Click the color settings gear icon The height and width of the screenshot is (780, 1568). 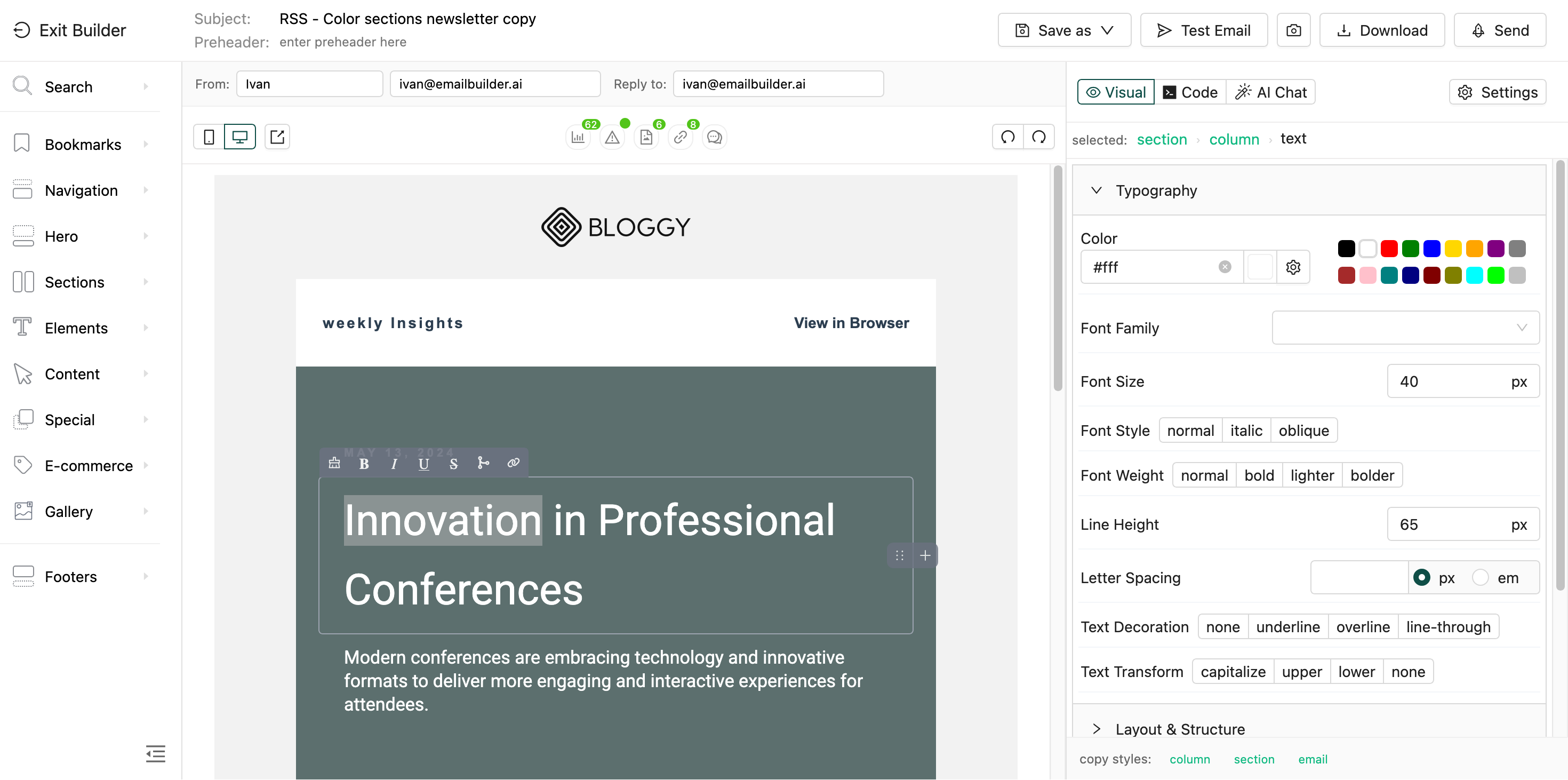pos(1293,267)
